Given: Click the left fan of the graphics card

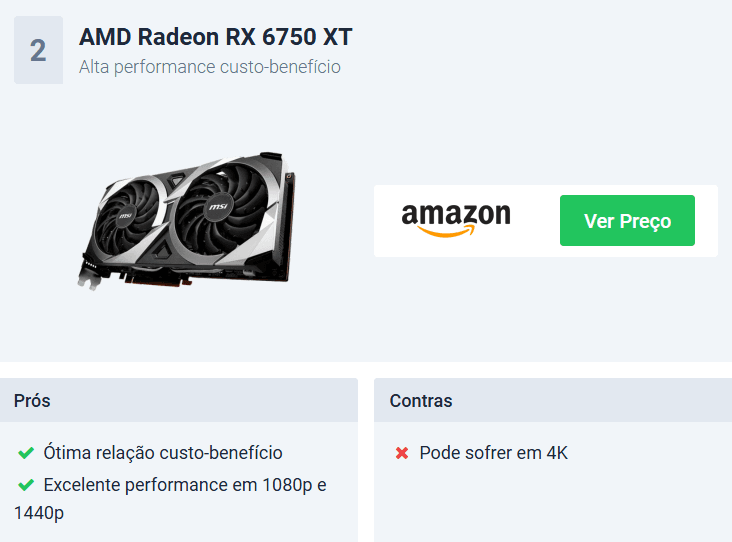Looking at the screenshot, I should [126, 216].
